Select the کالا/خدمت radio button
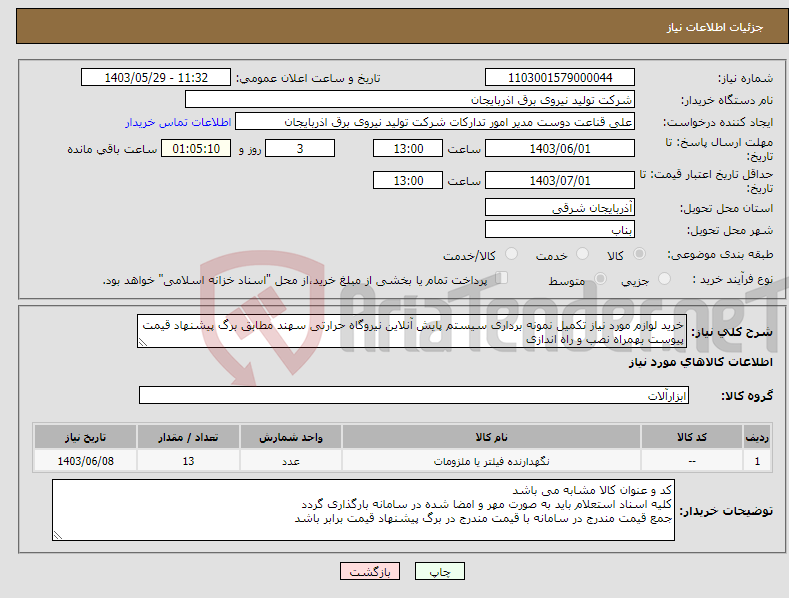This screenshot has width=789, height=598. point(511,254)
